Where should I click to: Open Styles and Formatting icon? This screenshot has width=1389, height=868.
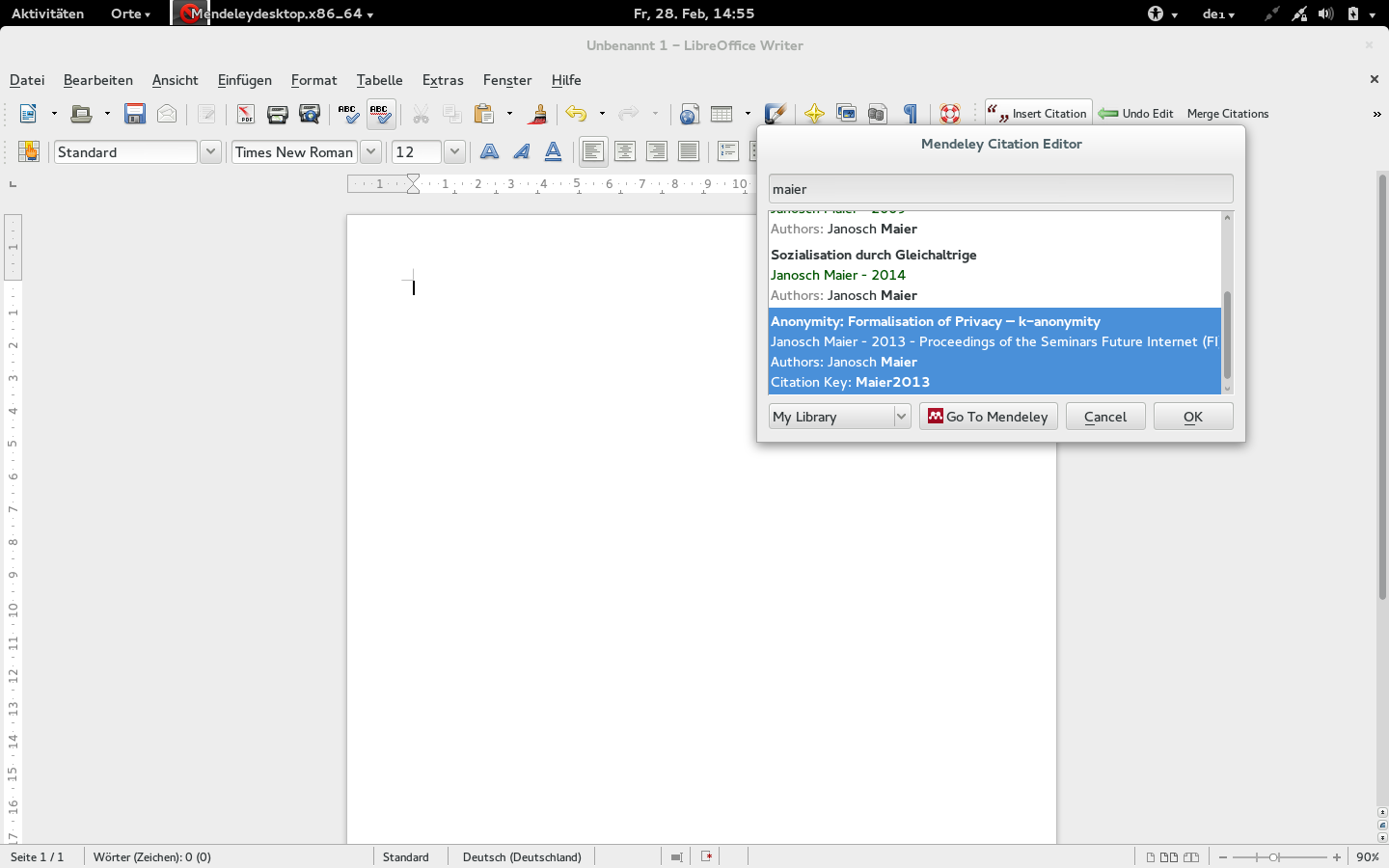[28, 151]
